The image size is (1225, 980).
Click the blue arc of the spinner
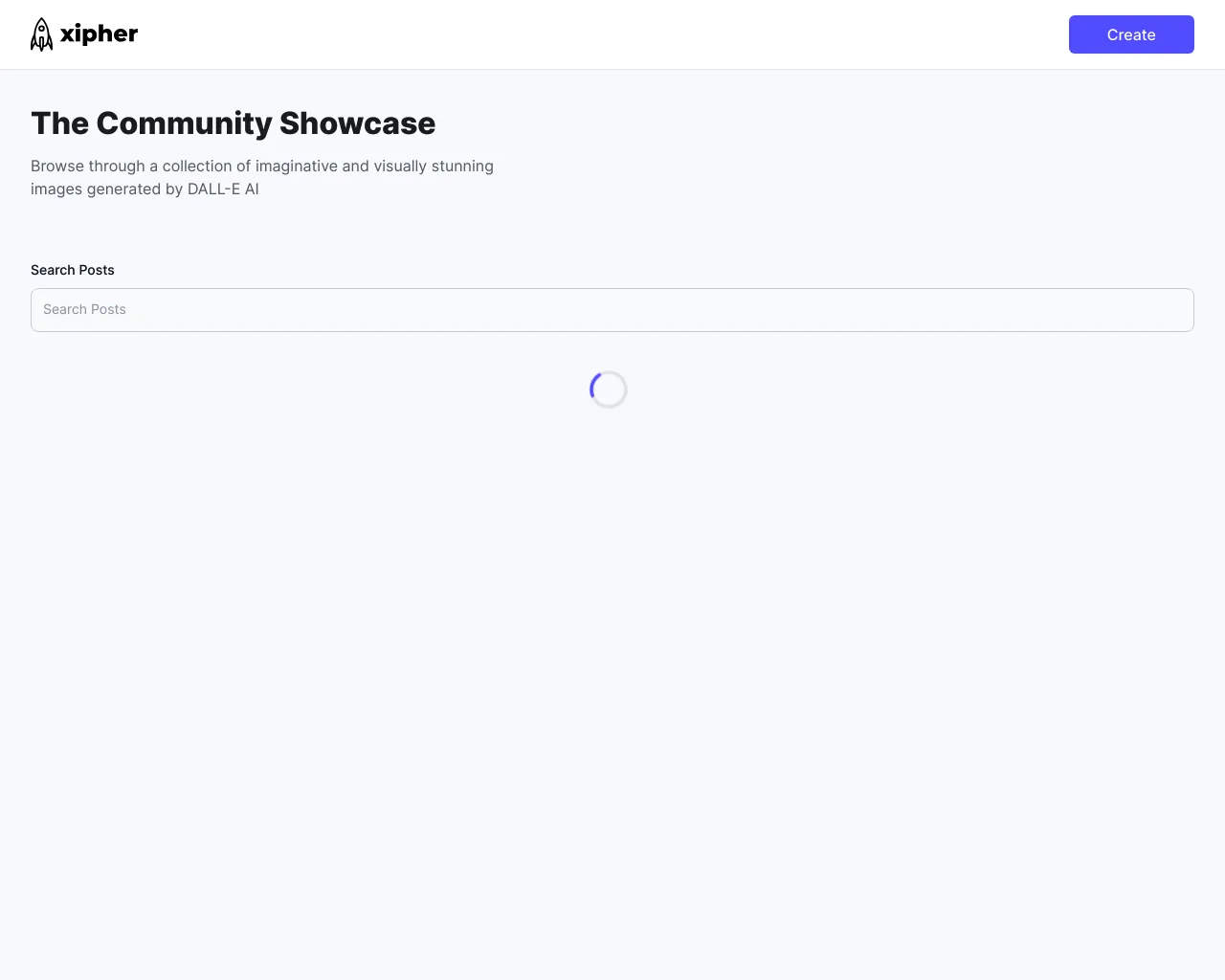tap(593, 383)
